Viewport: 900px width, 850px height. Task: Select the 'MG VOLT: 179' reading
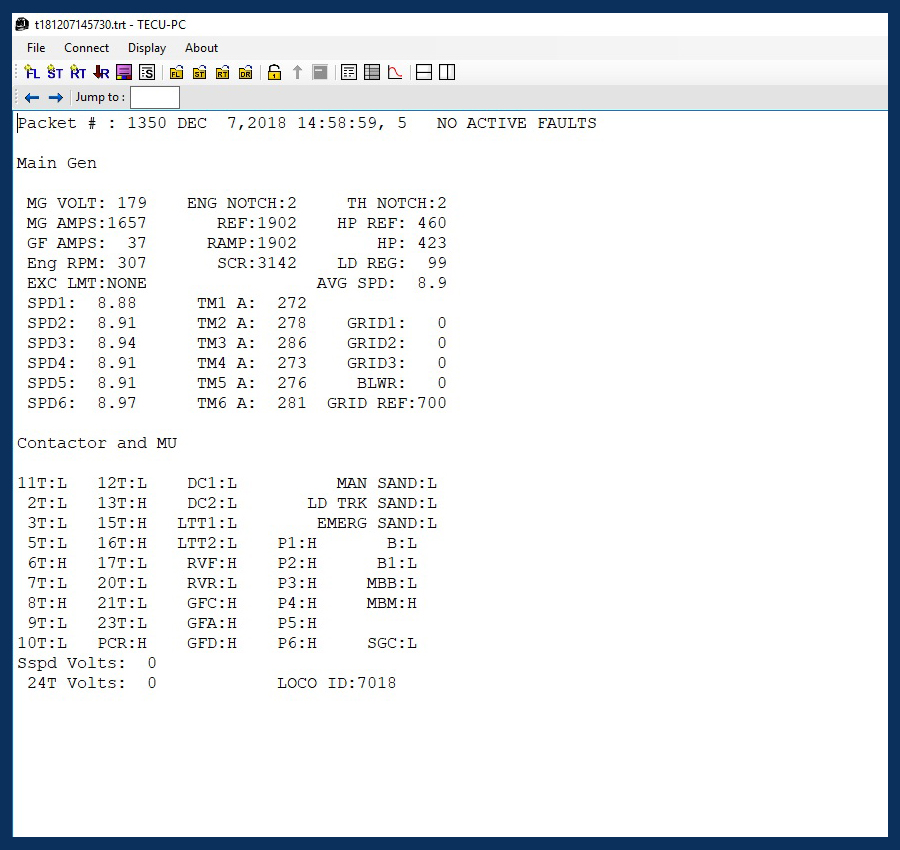click(x=87, y=203)
